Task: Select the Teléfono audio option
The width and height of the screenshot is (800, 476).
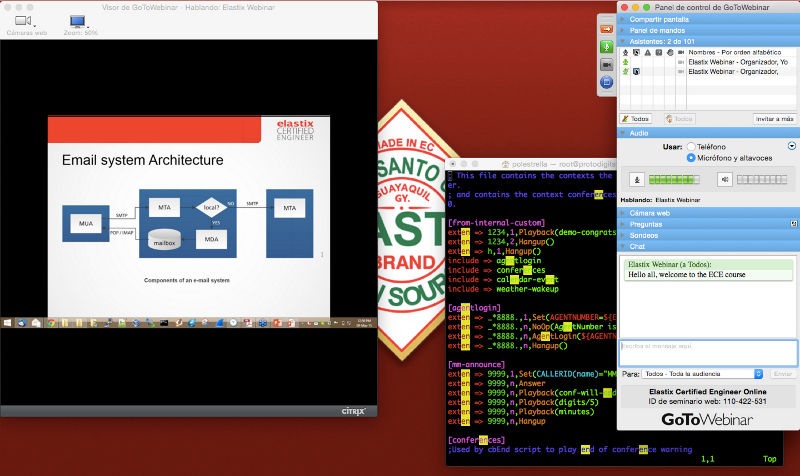Action: [691, 146]
